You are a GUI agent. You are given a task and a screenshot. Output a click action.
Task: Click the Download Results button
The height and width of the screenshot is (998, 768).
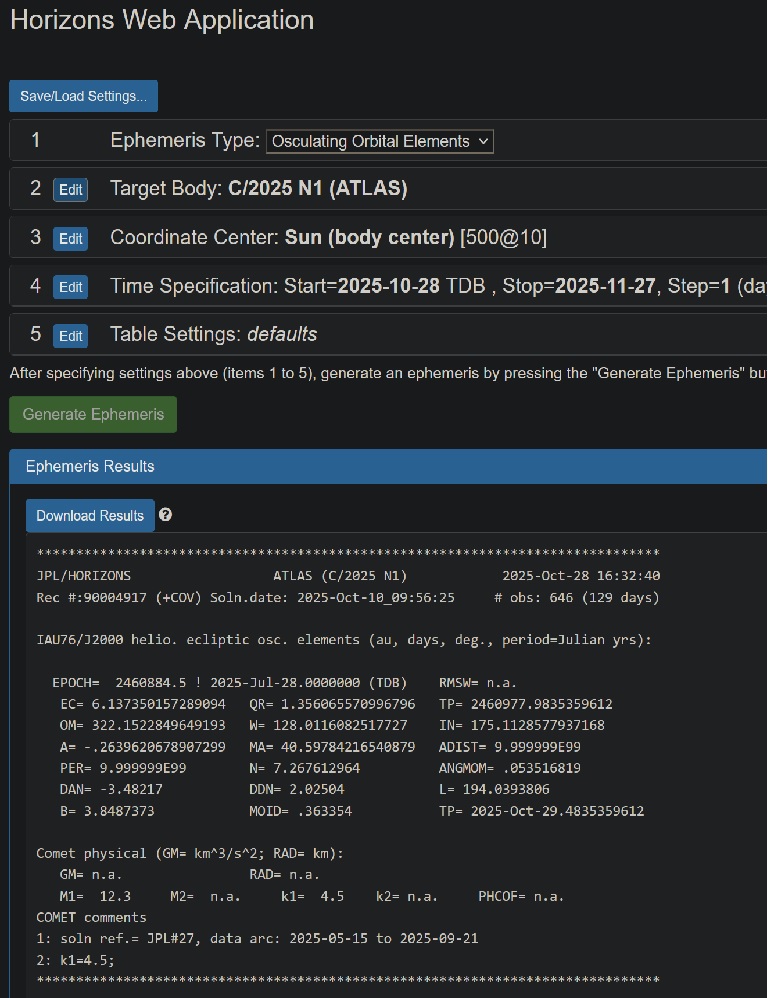[x=90, y=516]
